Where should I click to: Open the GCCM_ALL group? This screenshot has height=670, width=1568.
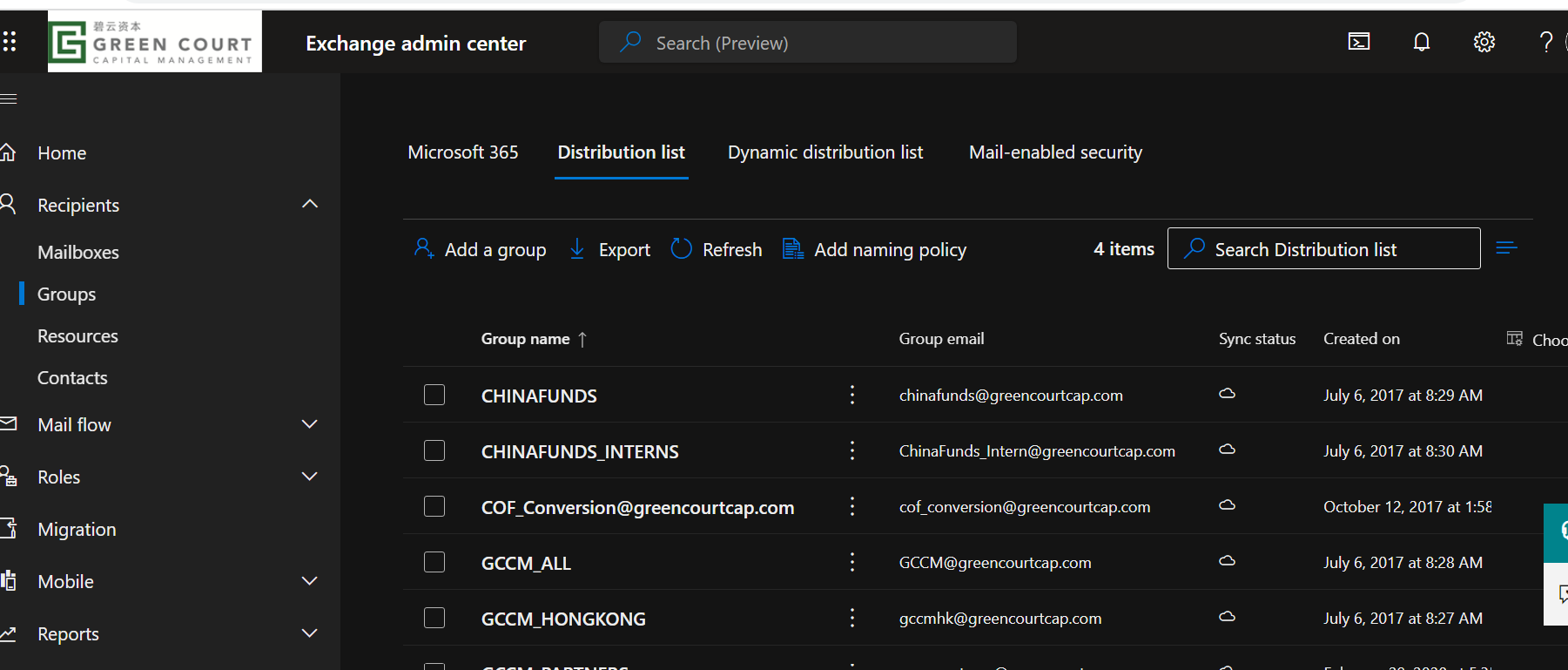[x=526, y=563]
